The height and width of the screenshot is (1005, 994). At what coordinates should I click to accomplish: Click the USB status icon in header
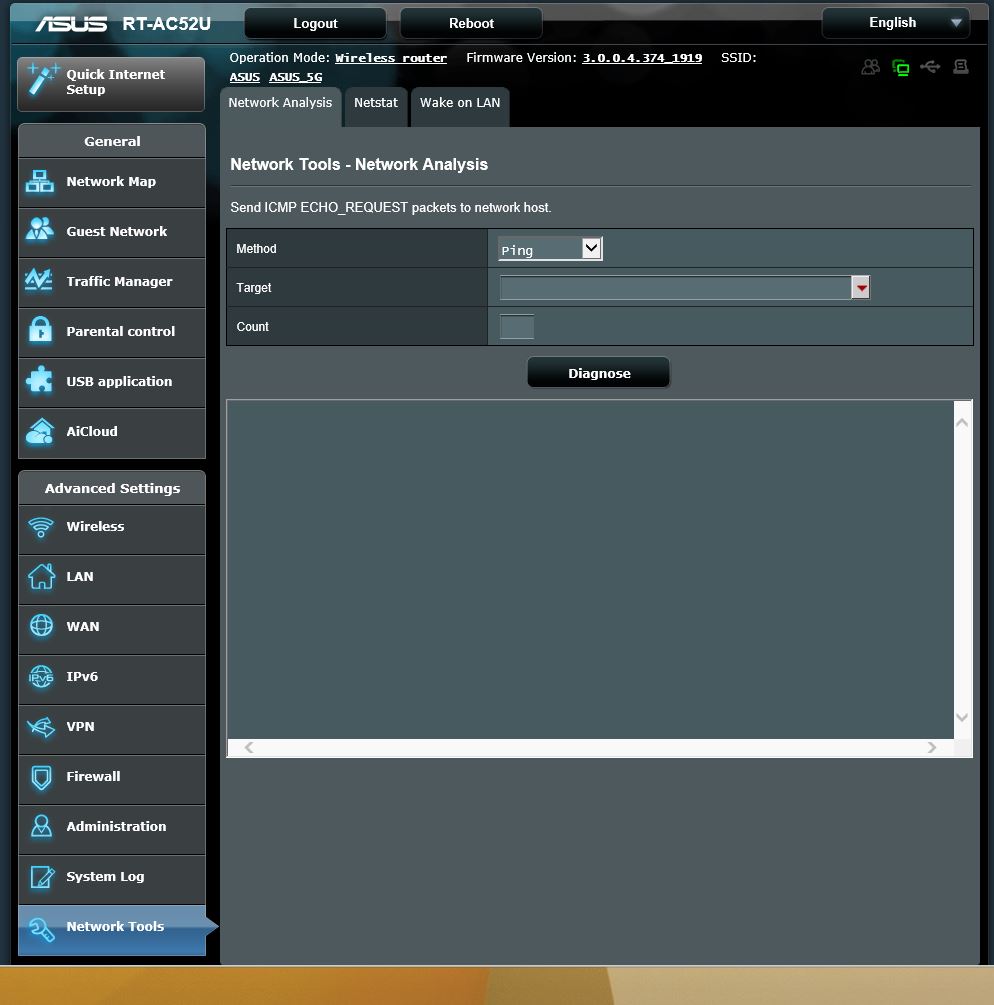click(930, 67)
